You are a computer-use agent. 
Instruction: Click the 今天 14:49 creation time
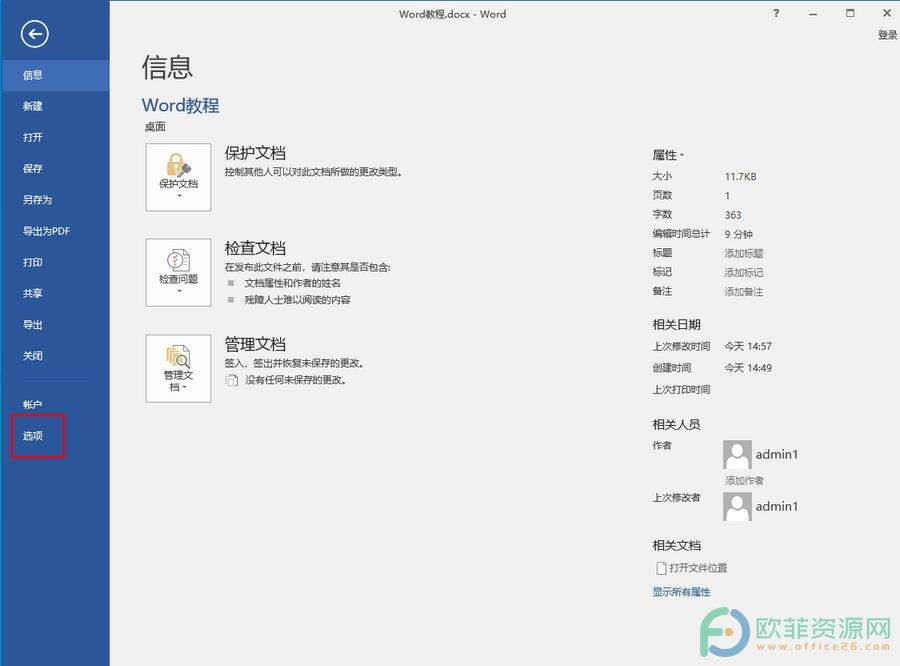point(748,368)
